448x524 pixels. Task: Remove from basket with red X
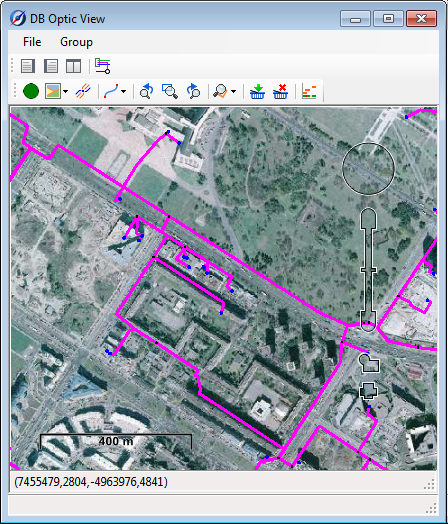(280, 91)
